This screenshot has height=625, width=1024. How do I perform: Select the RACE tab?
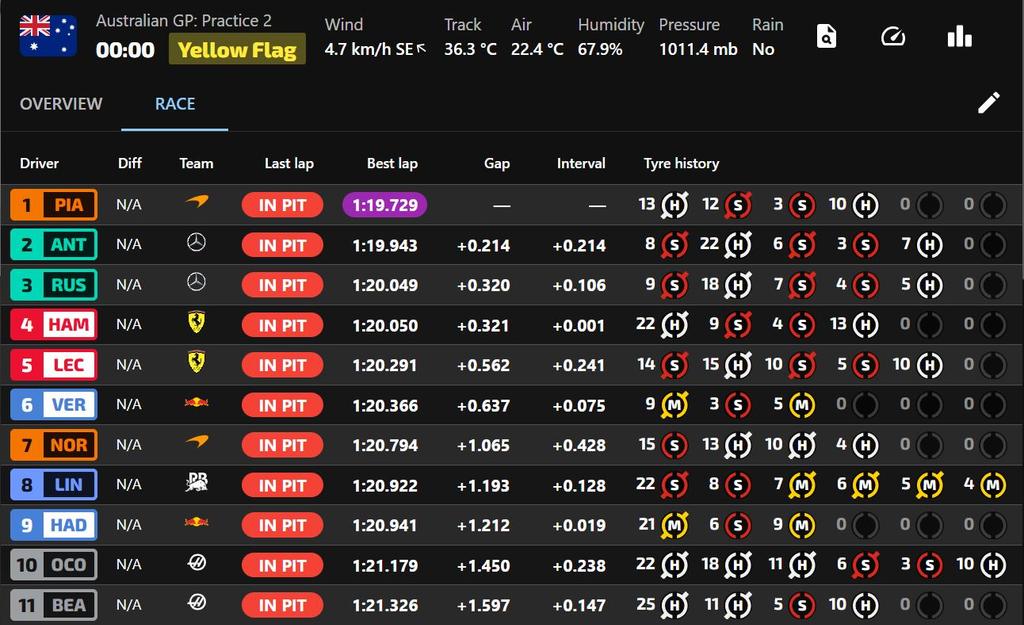(x=175, y=104)
